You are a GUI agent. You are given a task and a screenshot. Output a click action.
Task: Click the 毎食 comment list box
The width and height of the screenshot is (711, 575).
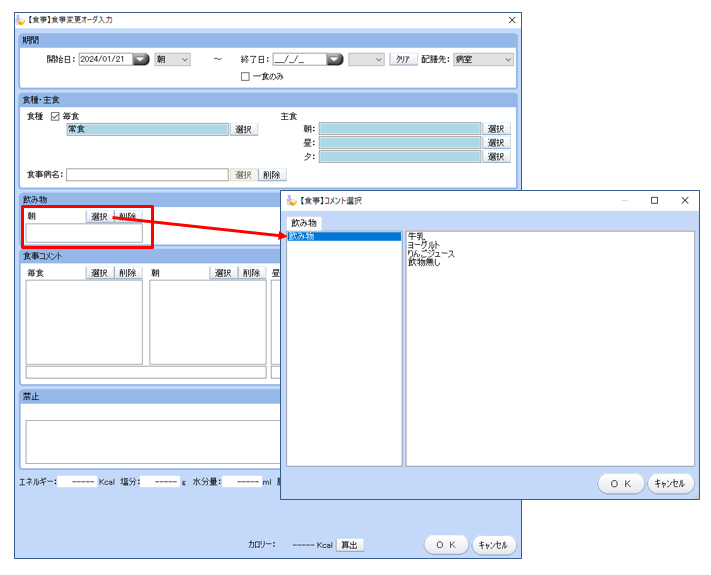click(84, 322)
